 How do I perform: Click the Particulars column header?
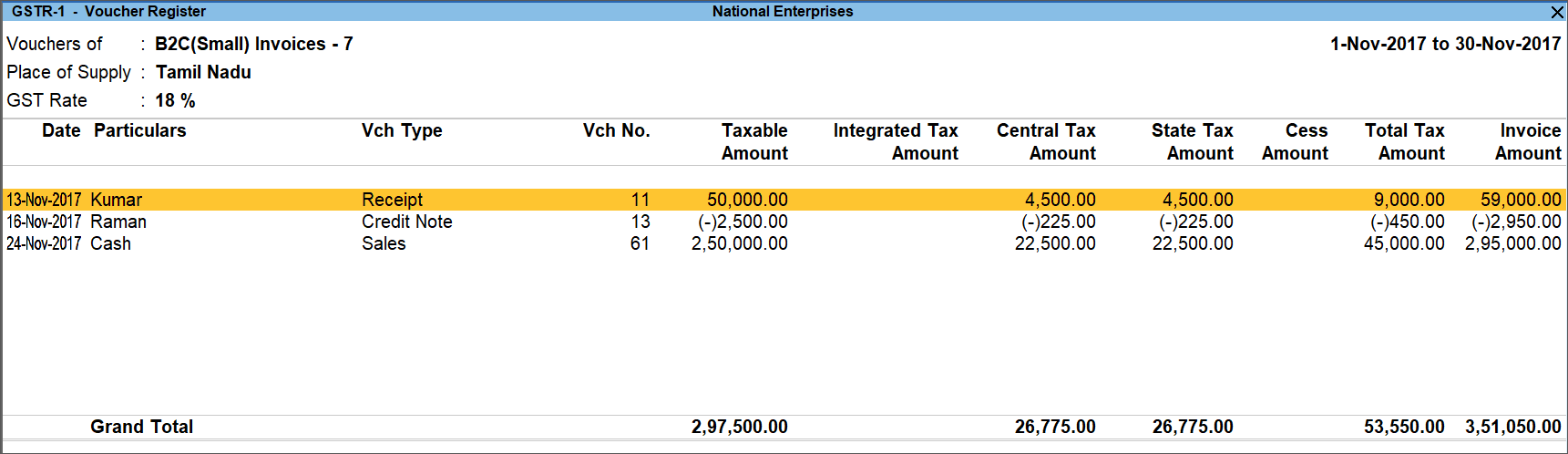pos(139,130)
